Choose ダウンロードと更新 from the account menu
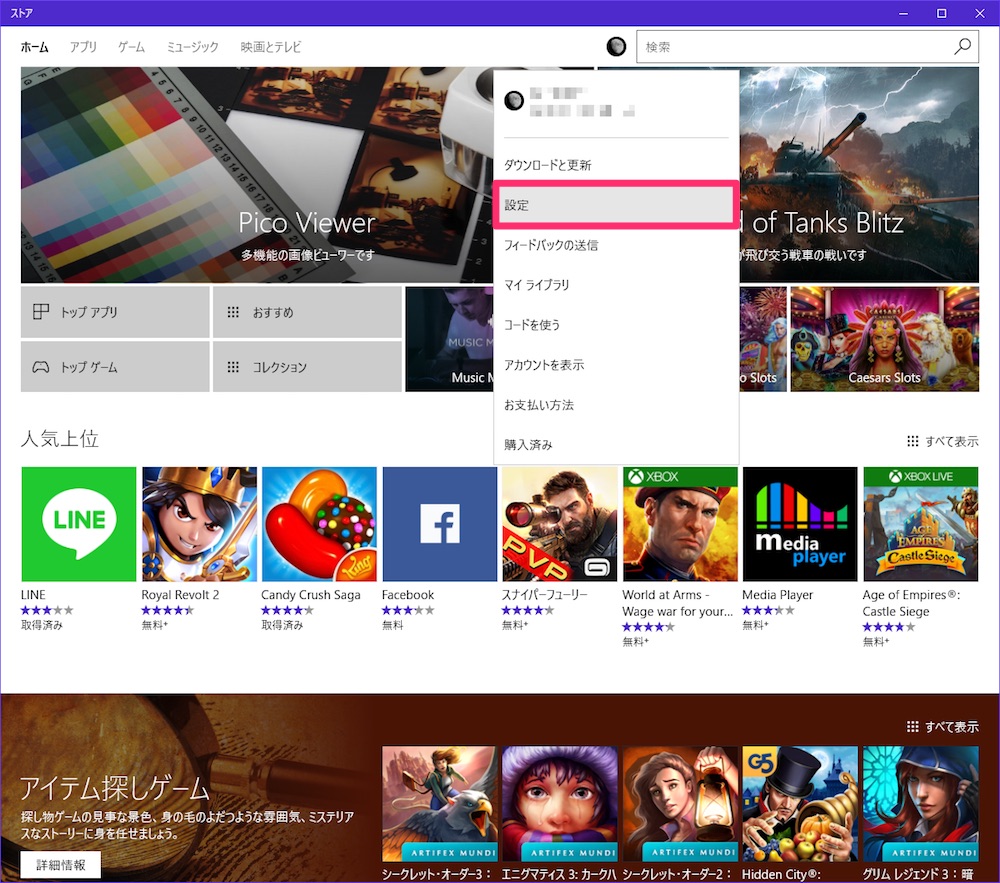1000x883 pixels. (x=616, y=165)
